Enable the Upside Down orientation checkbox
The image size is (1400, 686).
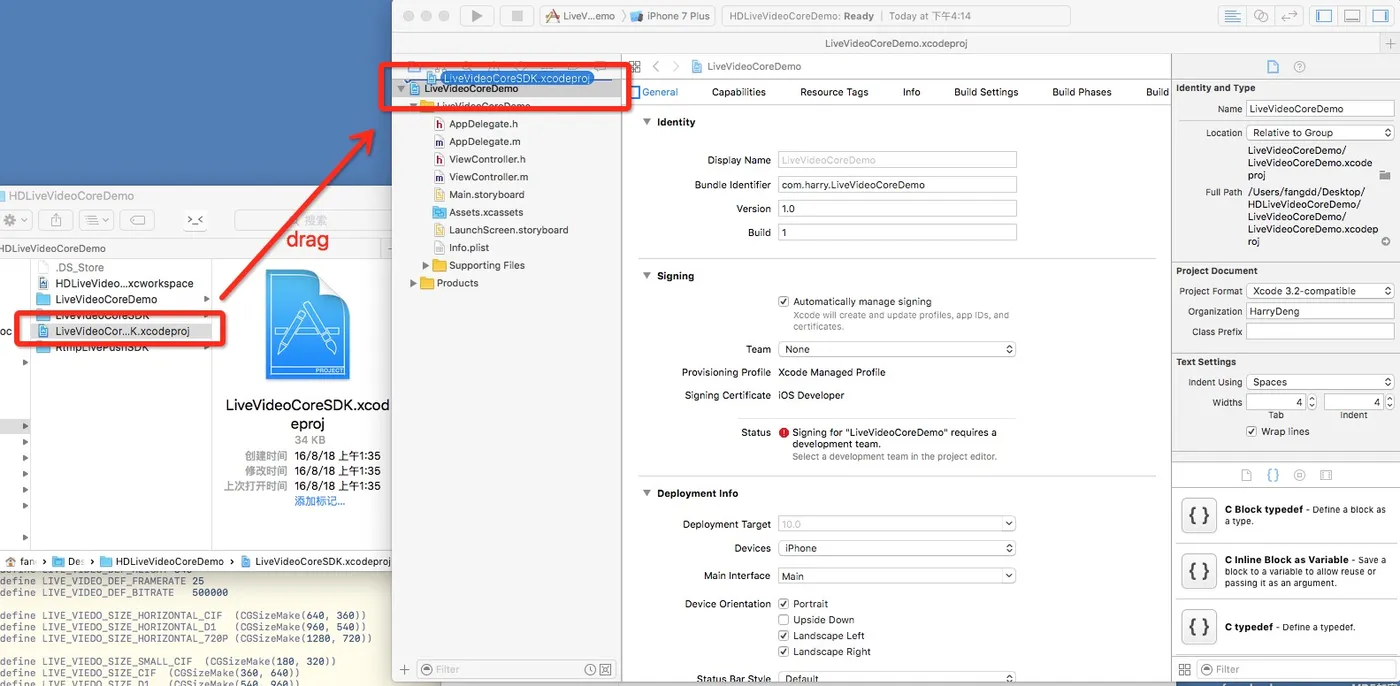[784, 620]
